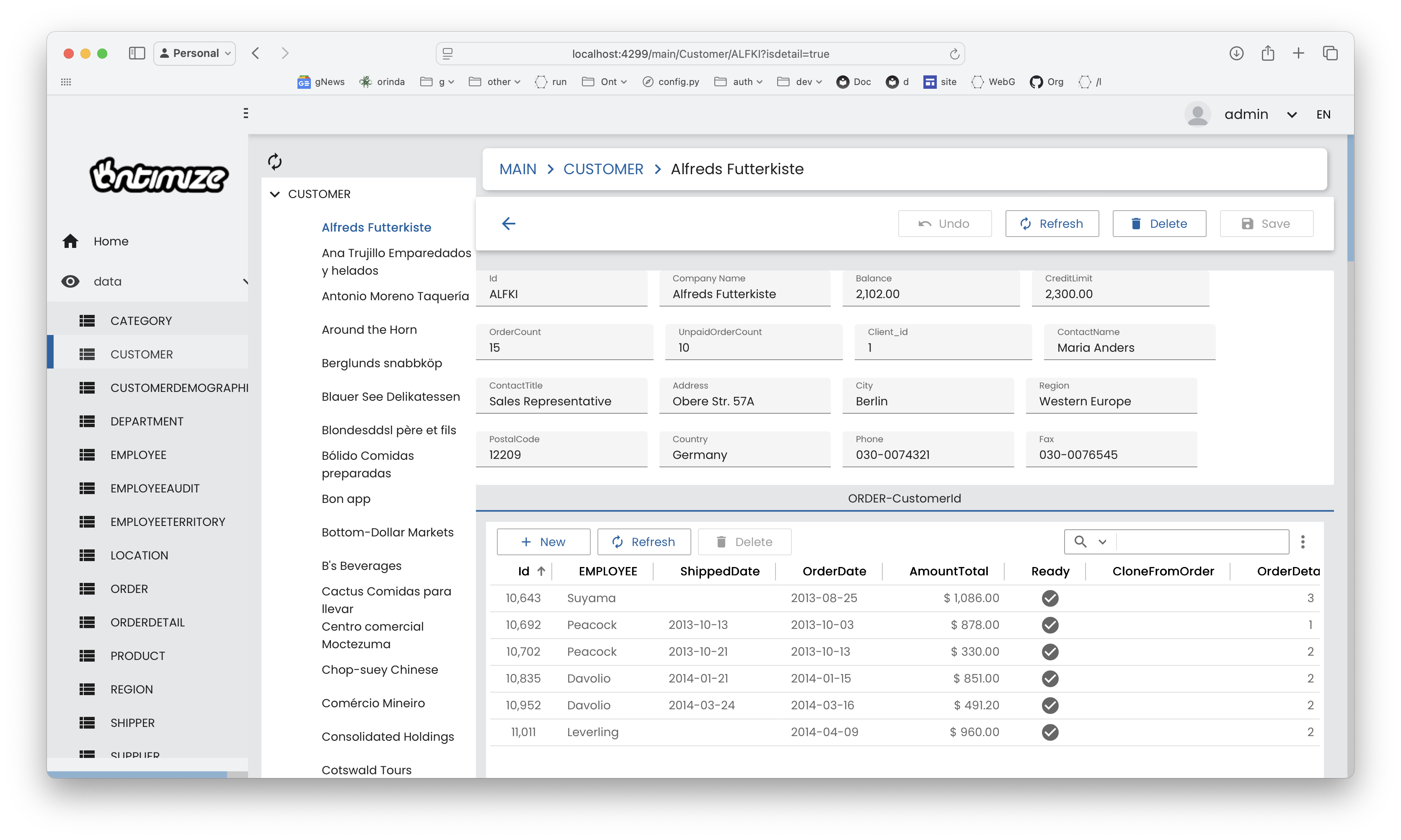Click the admin avatar icon
The width and height of the screenshot is (1401, 840).
[1197, 114]
